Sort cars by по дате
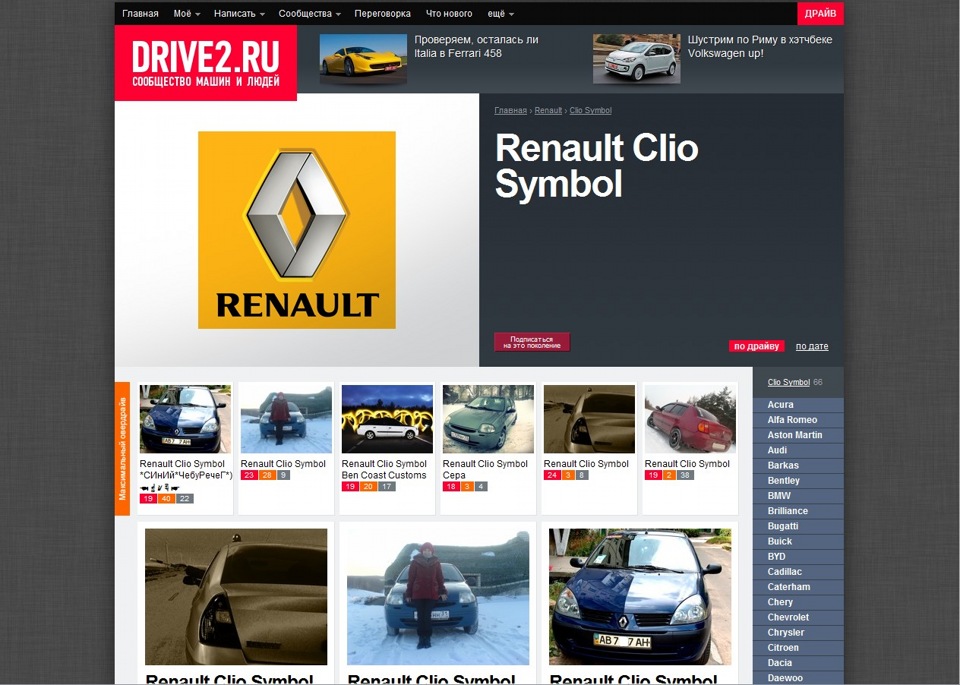 (812, 346)
